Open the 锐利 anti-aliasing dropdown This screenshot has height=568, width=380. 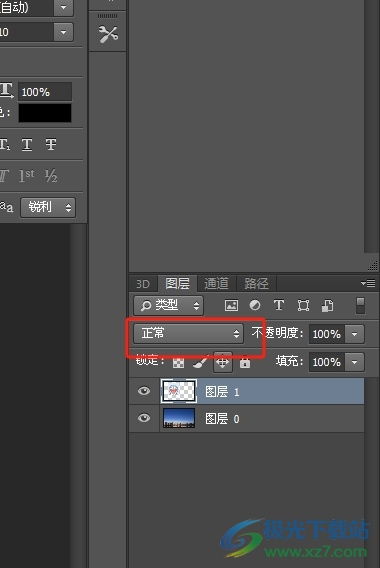(48, 207)
